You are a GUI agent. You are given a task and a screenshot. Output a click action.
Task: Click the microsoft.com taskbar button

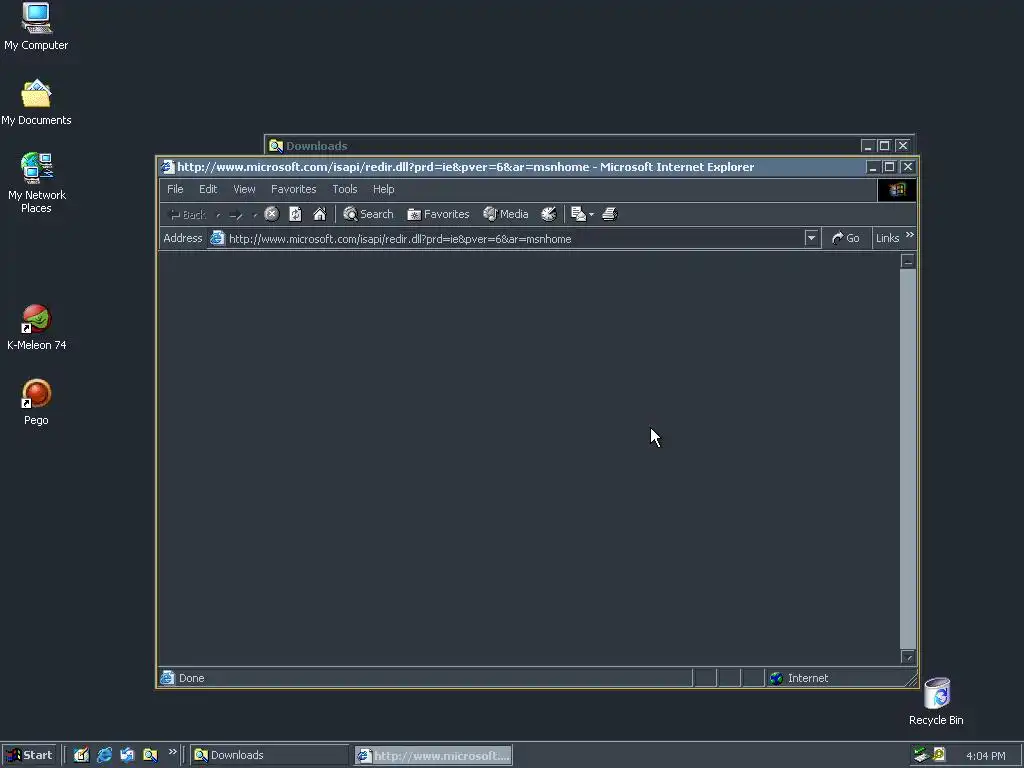coord(434,755)
